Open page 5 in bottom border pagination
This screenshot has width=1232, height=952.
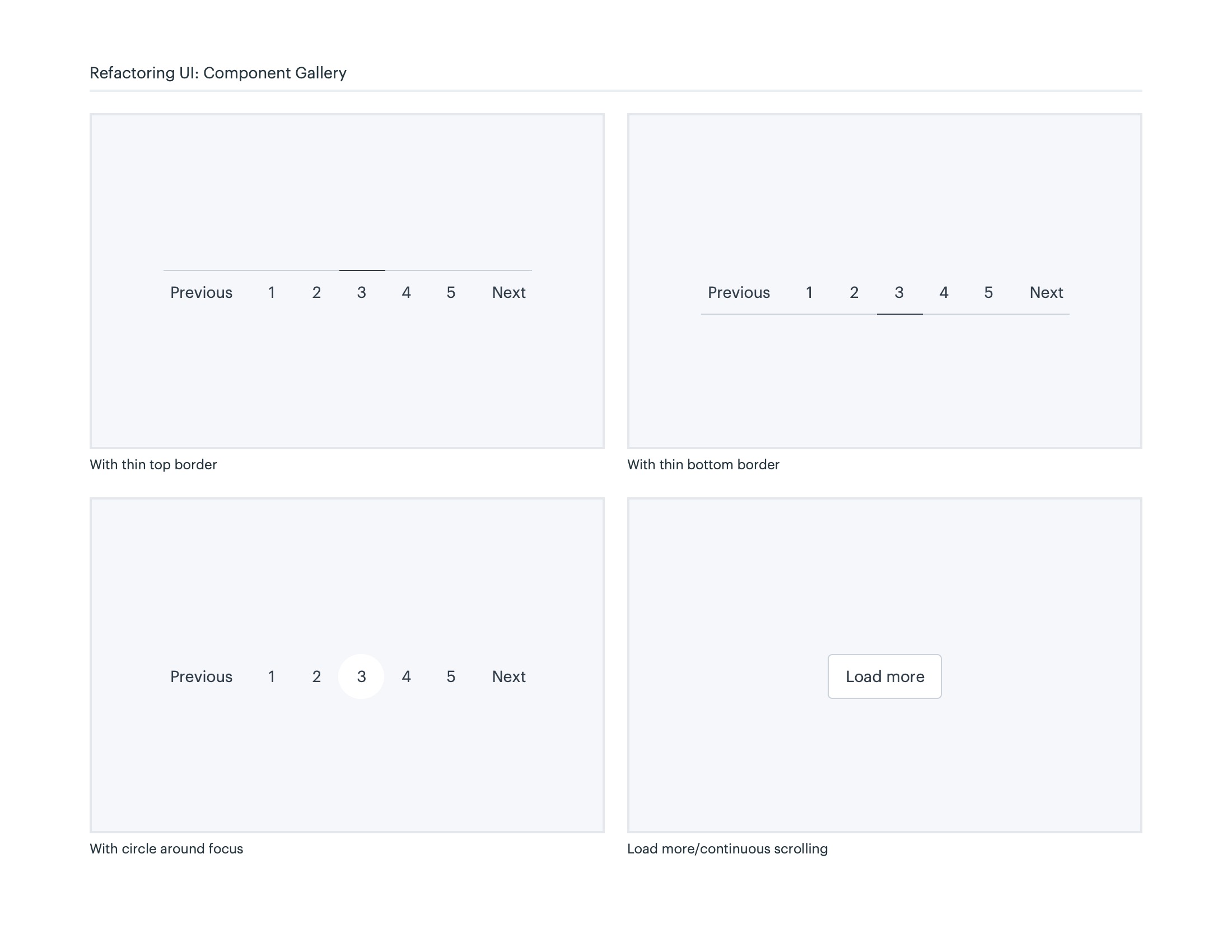click(988, 292)
